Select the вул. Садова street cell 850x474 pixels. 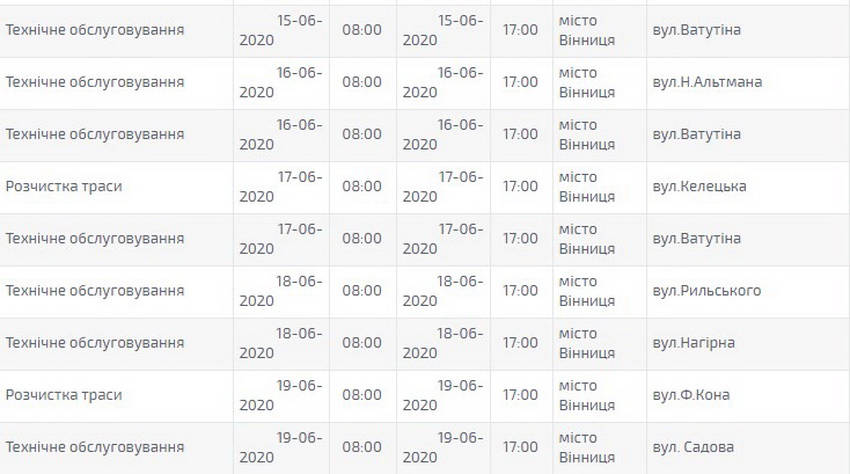(692, 447)
